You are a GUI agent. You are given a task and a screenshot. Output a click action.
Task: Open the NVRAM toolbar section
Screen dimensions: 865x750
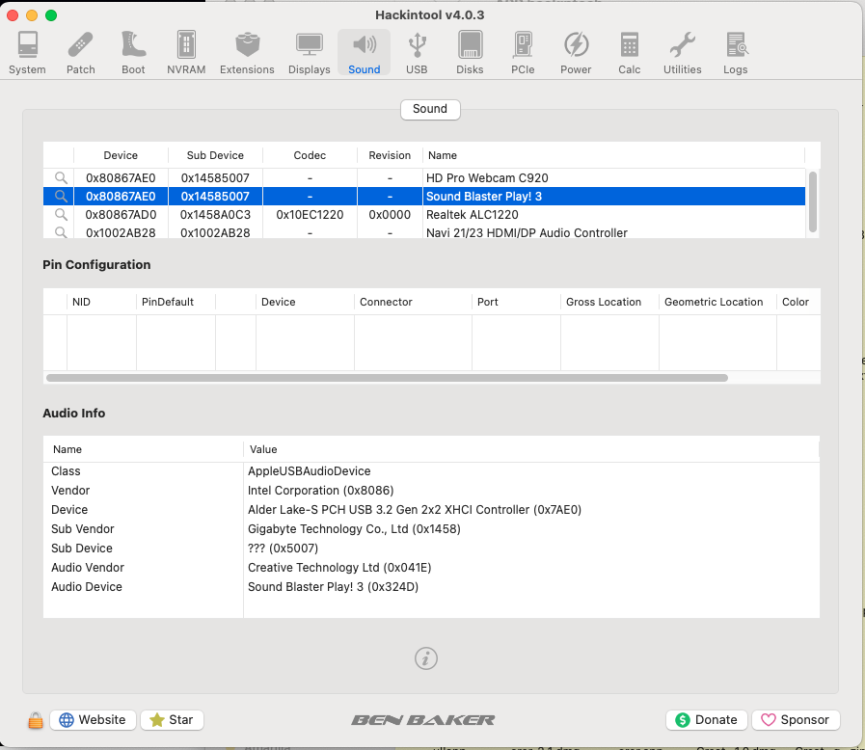pos(186,52)
